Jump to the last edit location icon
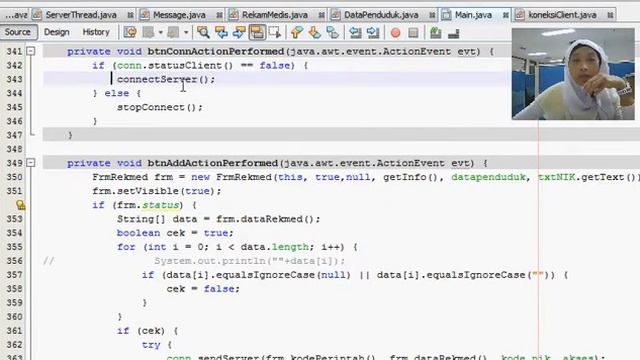The image size is (640, 360). [x=130, y=32]
